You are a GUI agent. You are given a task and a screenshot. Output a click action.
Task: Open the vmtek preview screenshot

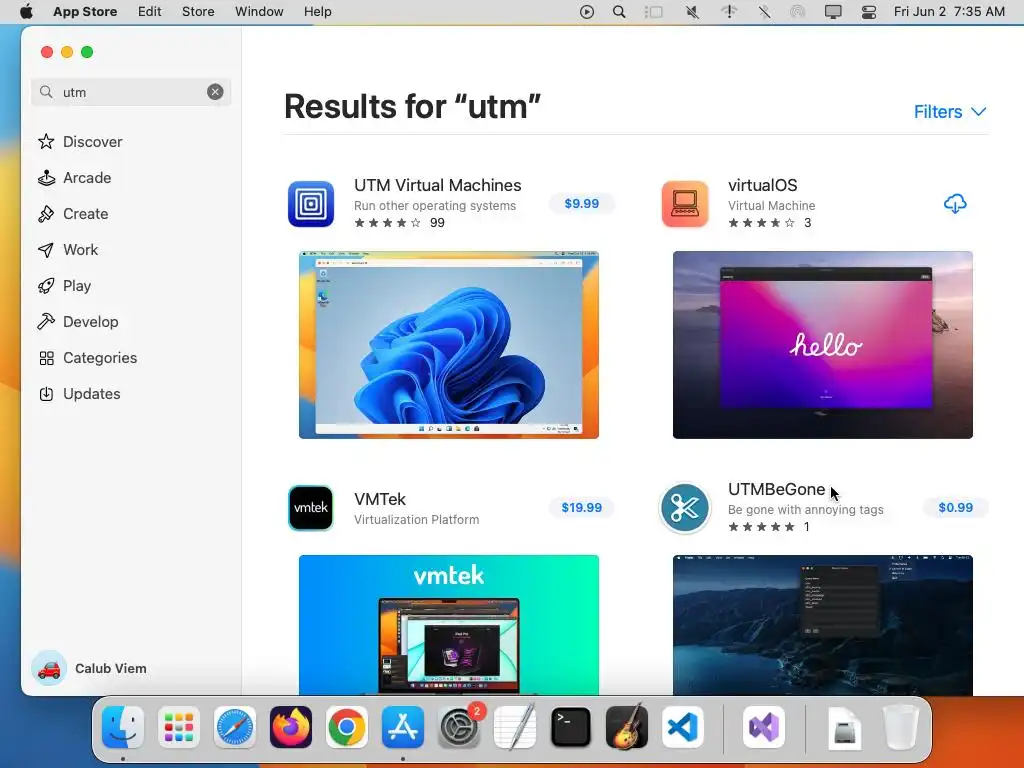click(x=449, y=625)
